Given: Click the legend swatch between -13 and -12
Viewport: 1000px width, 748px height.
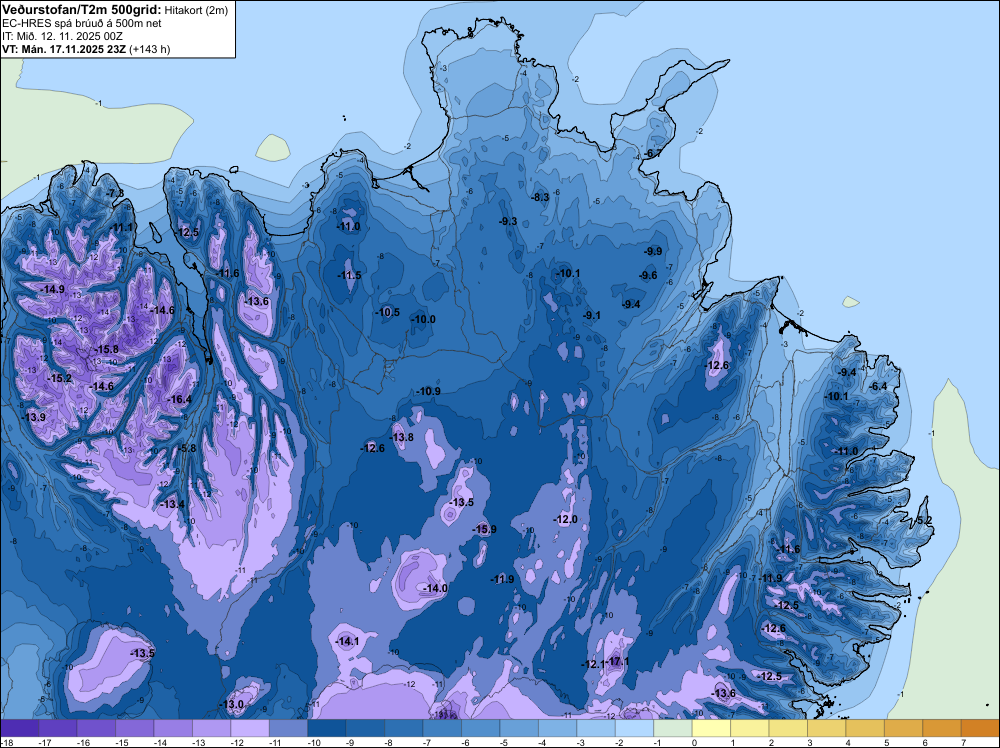Looking at the screenshot, I should [212, 728].
